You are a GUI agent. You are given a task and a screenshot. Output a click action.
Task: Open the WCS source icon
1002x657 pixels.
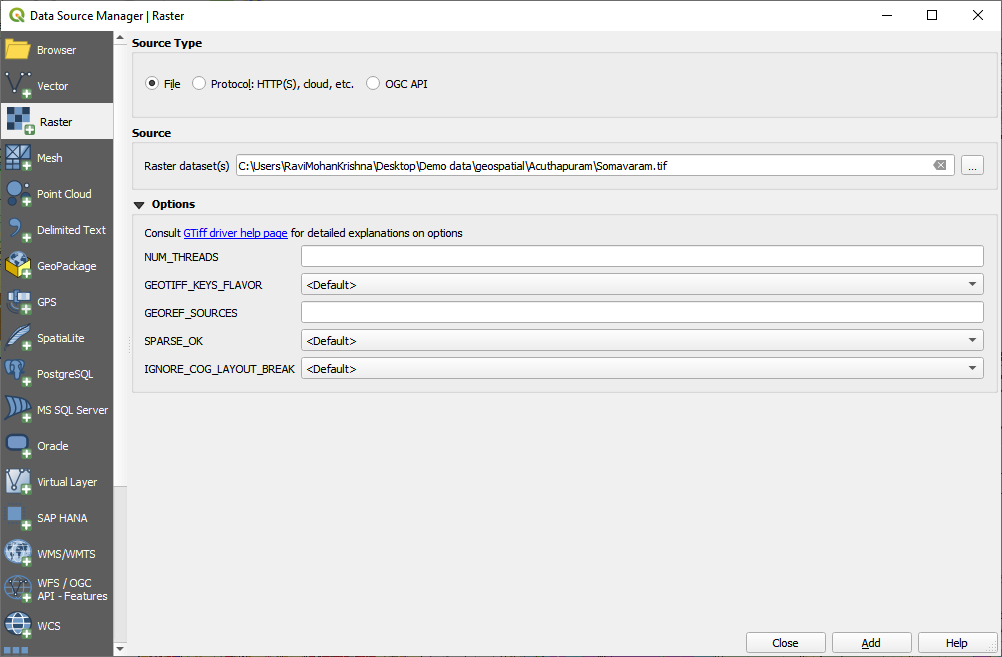click(x=18, y=626)
